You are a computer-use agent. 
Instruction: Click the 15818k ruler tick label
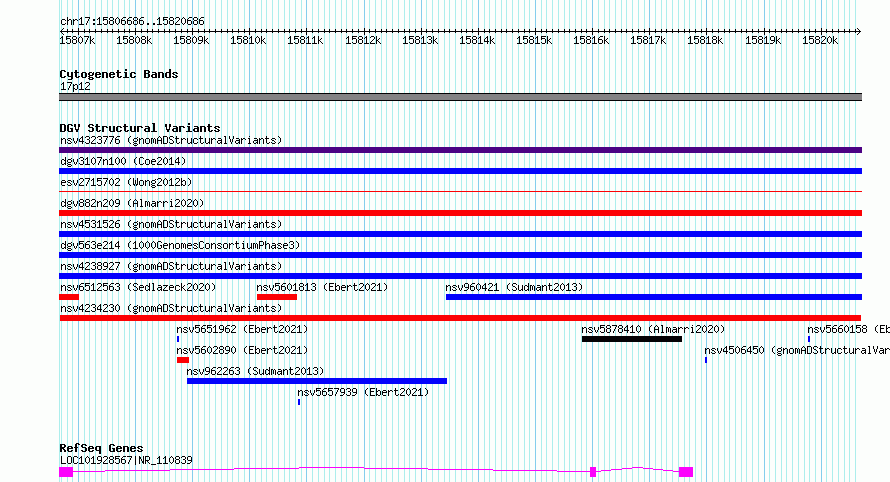[x=705, y=40]
